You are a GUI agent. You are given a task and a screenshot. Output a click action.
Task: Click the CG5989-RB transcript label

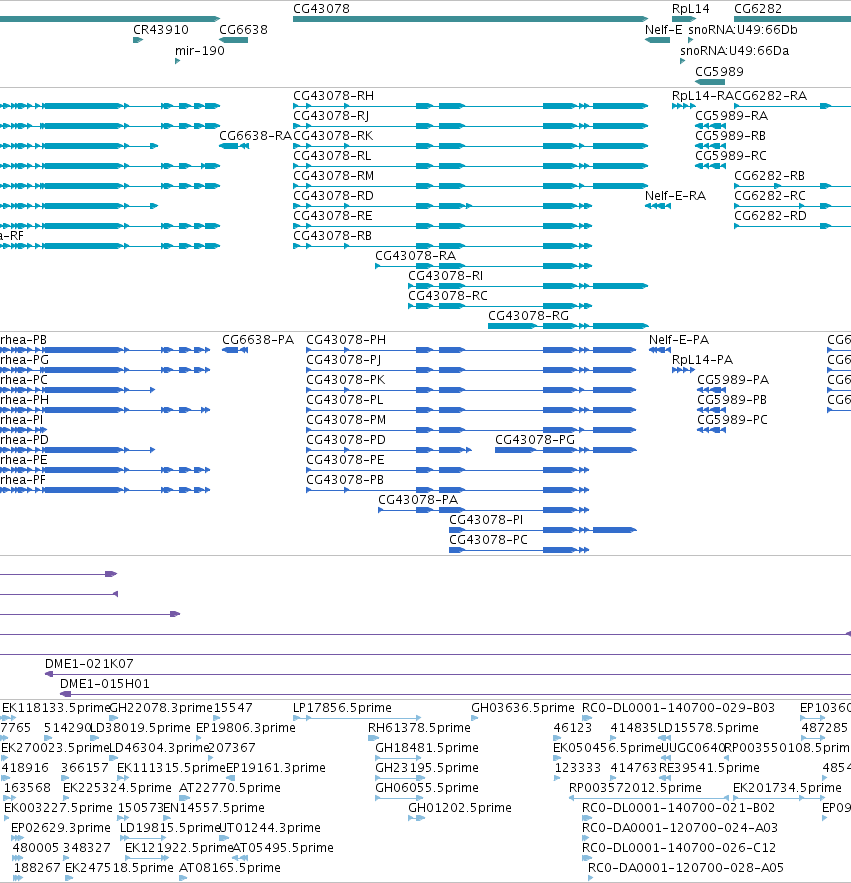coord(730,135)
